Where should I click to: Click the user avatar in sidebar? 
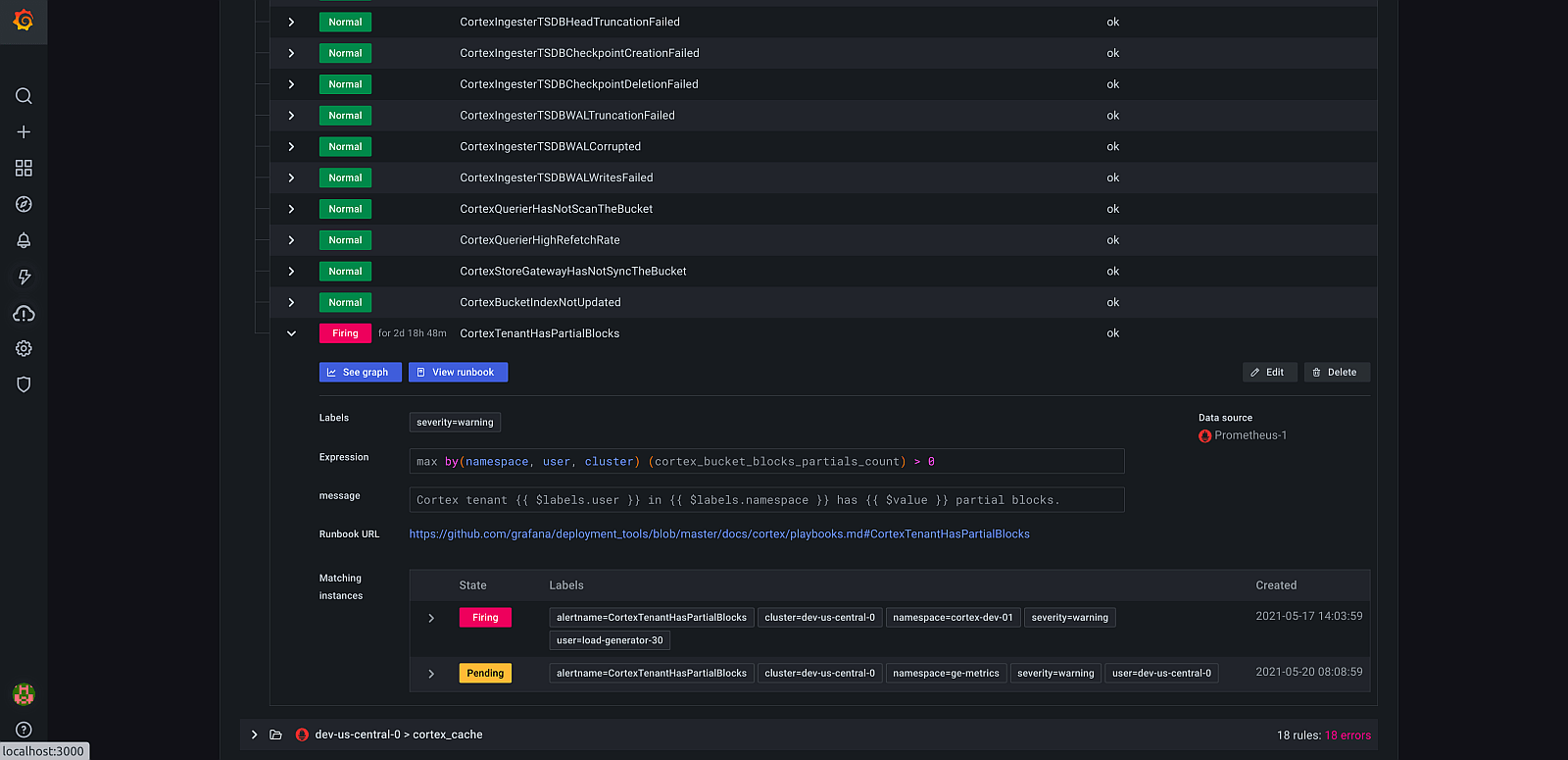24,694
